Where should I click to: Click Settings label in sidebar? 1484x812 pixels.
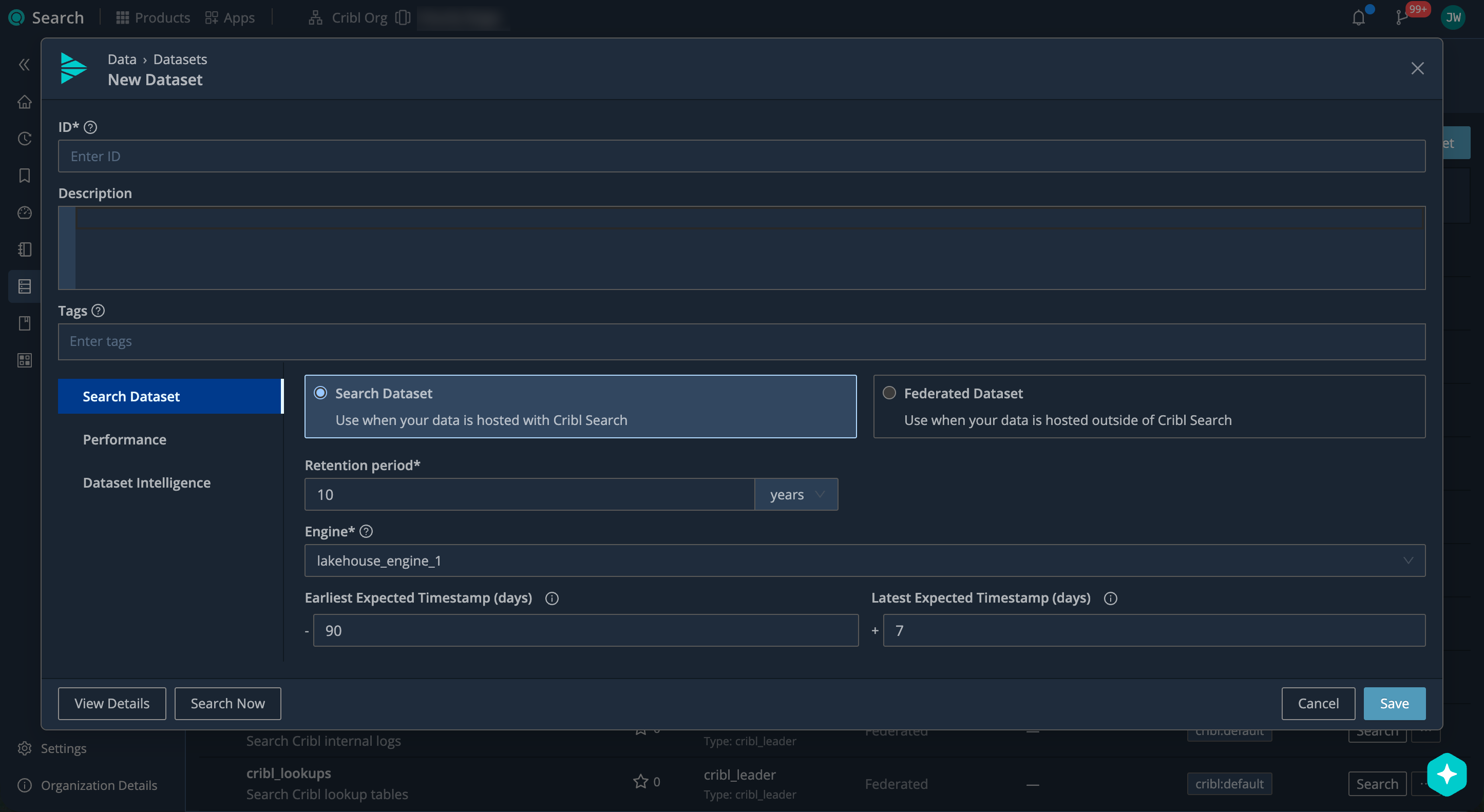[63, 749]
